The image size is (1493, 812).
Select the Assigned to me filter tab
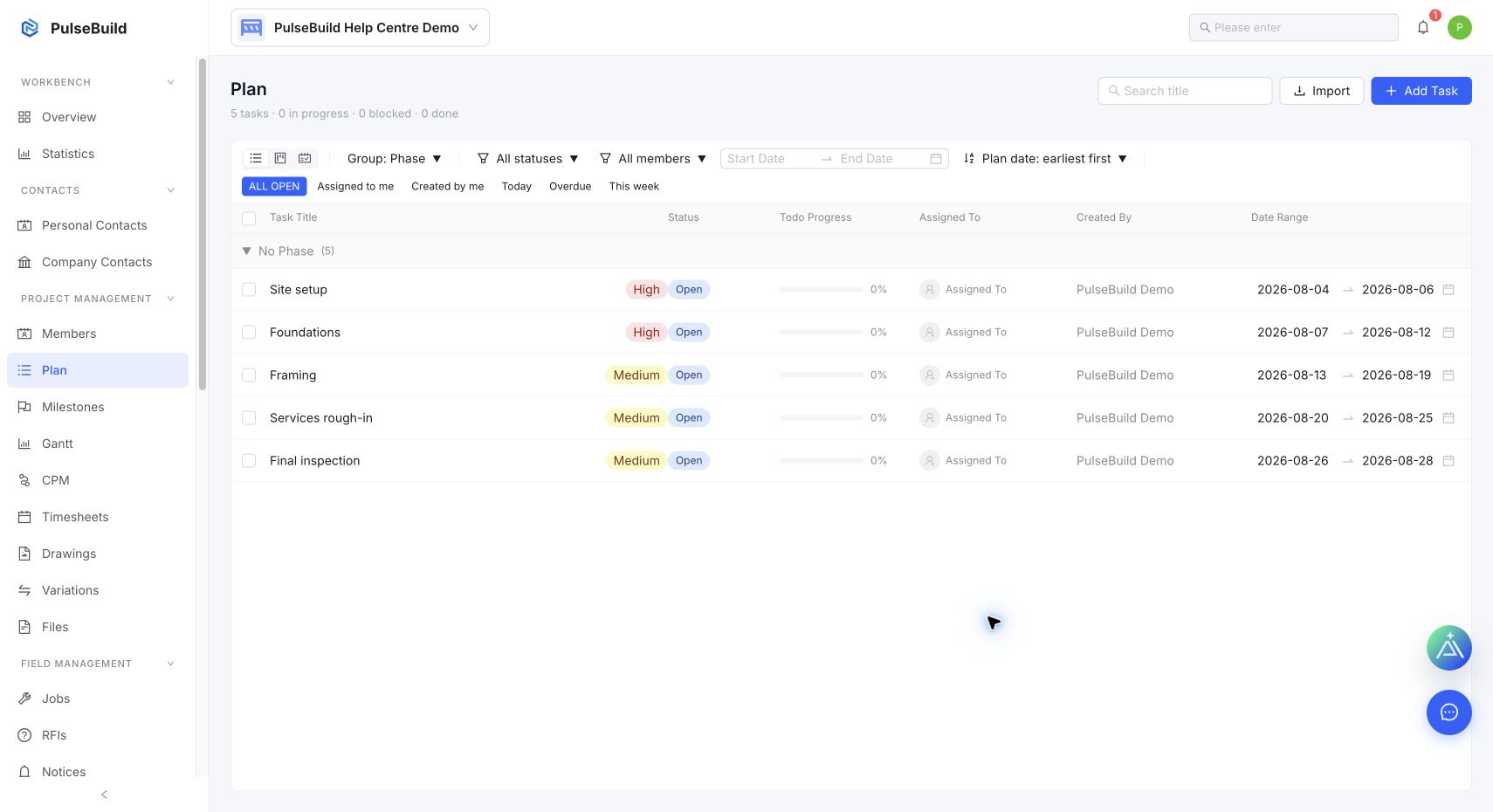pos(355,186)
